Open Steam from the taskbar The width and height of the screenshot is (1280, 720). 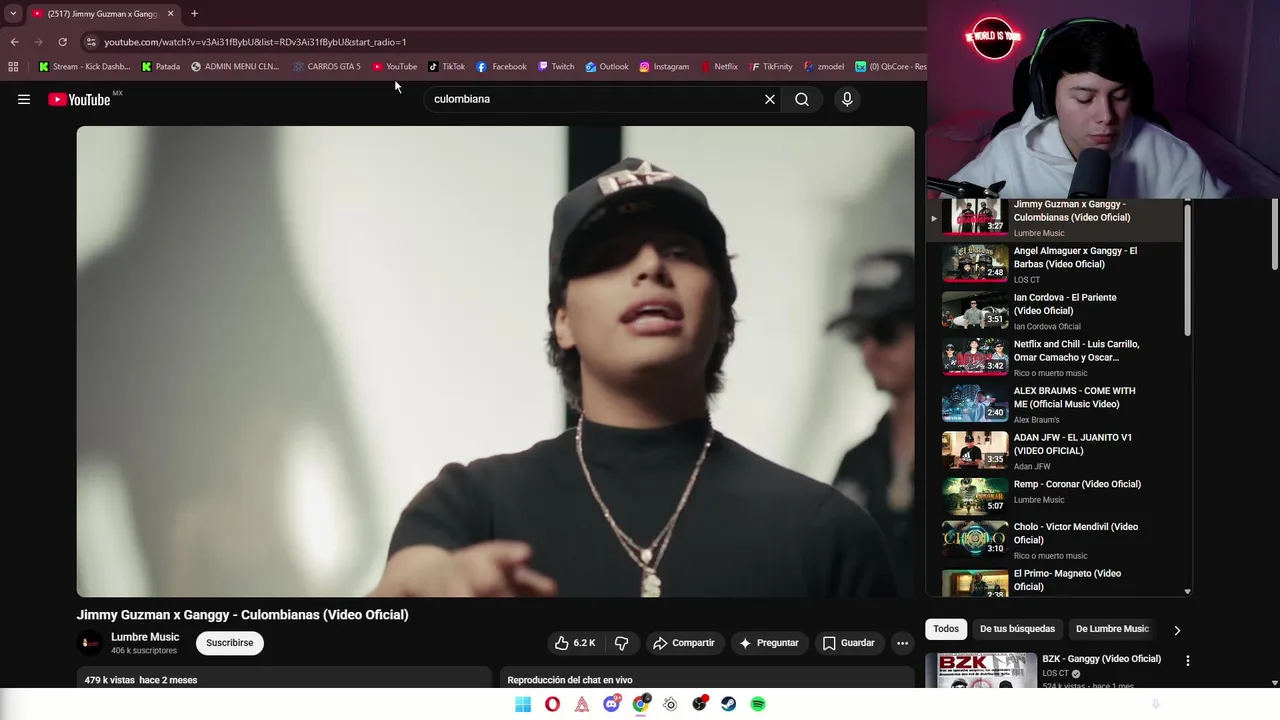tap(729, 704)
